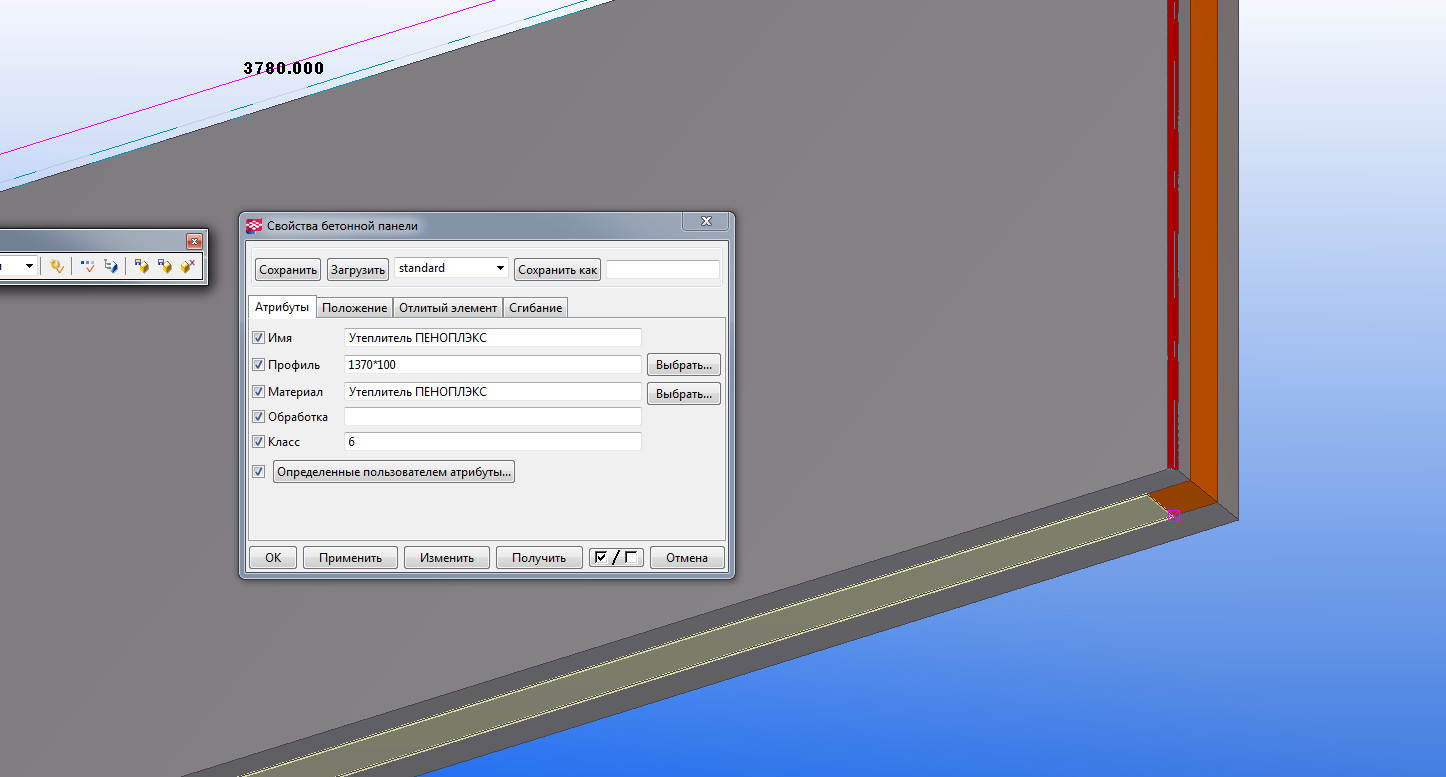Close the small floating toolbar
The height and width of the screenshot is (777, 1446).
click(x=194, y=242)
